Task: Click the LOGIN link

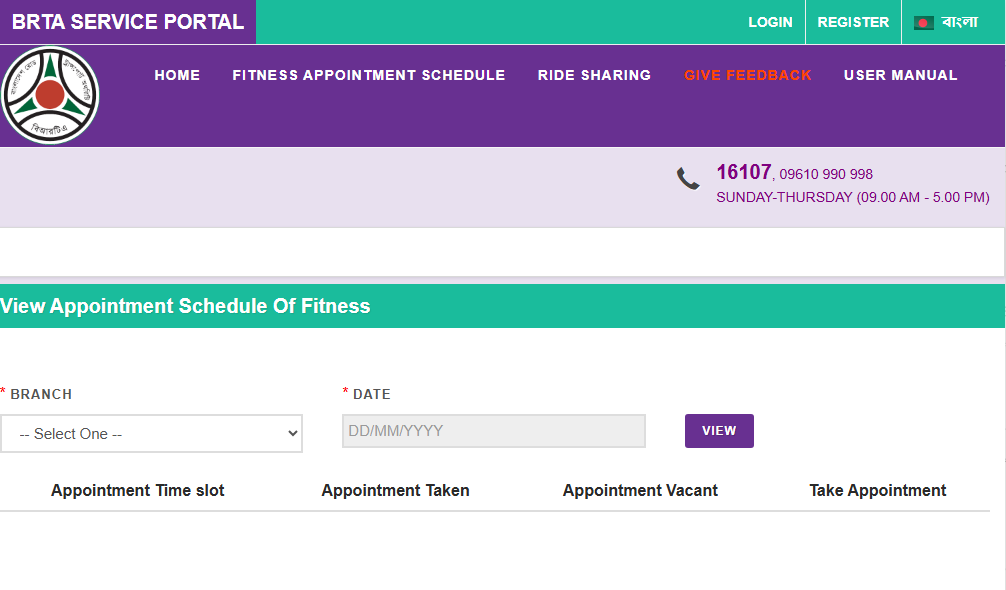Action: point(770,22)
